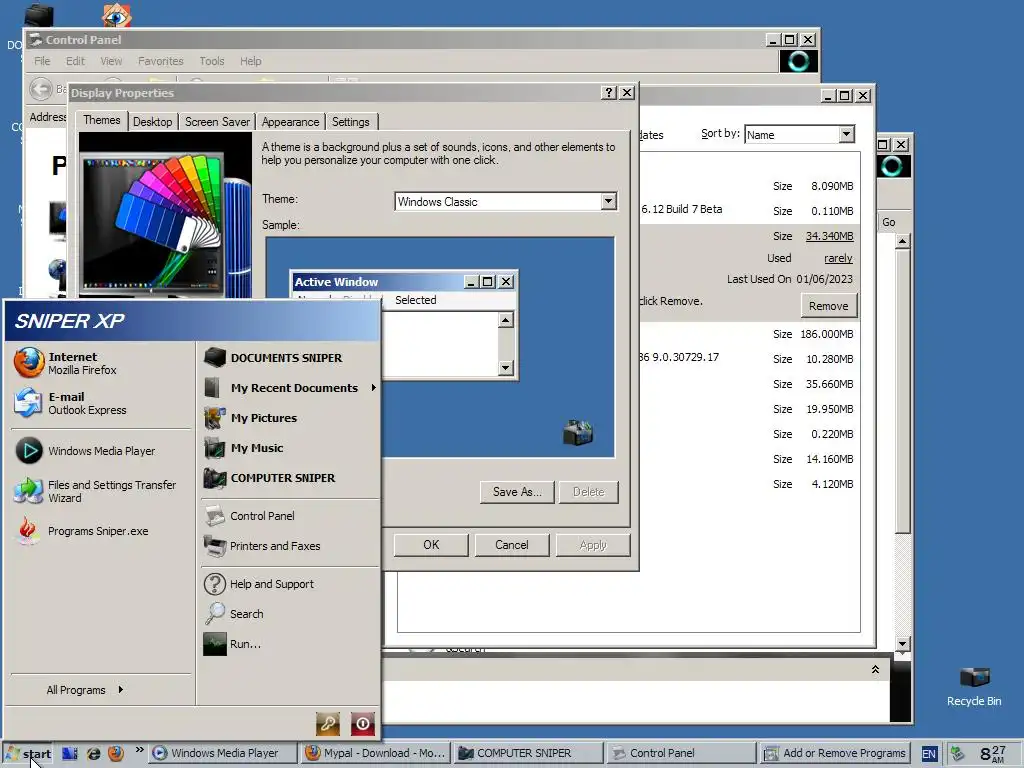The height and width of the screenshot is (768, 1024).
Task: Switch to Add or Remove Programs taskbar button
Action: [835, 753]
